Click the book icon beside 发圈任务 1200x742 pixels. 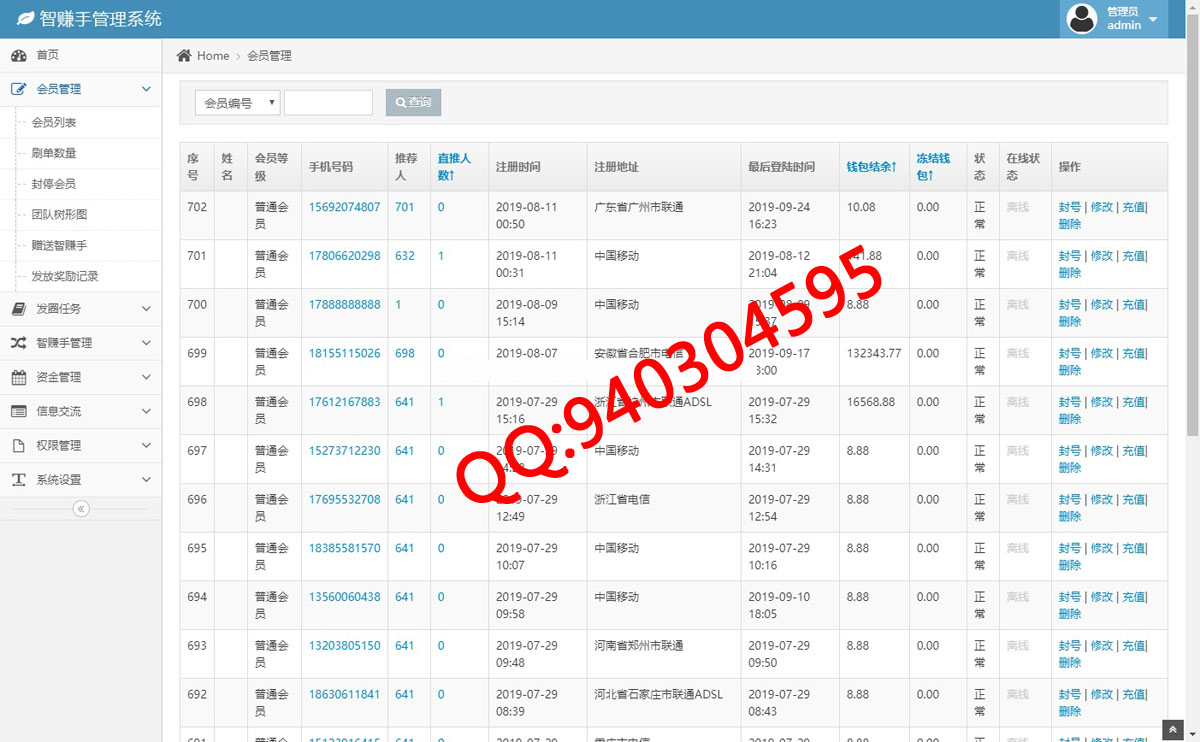pyautogui.click(x=18, y=309)
